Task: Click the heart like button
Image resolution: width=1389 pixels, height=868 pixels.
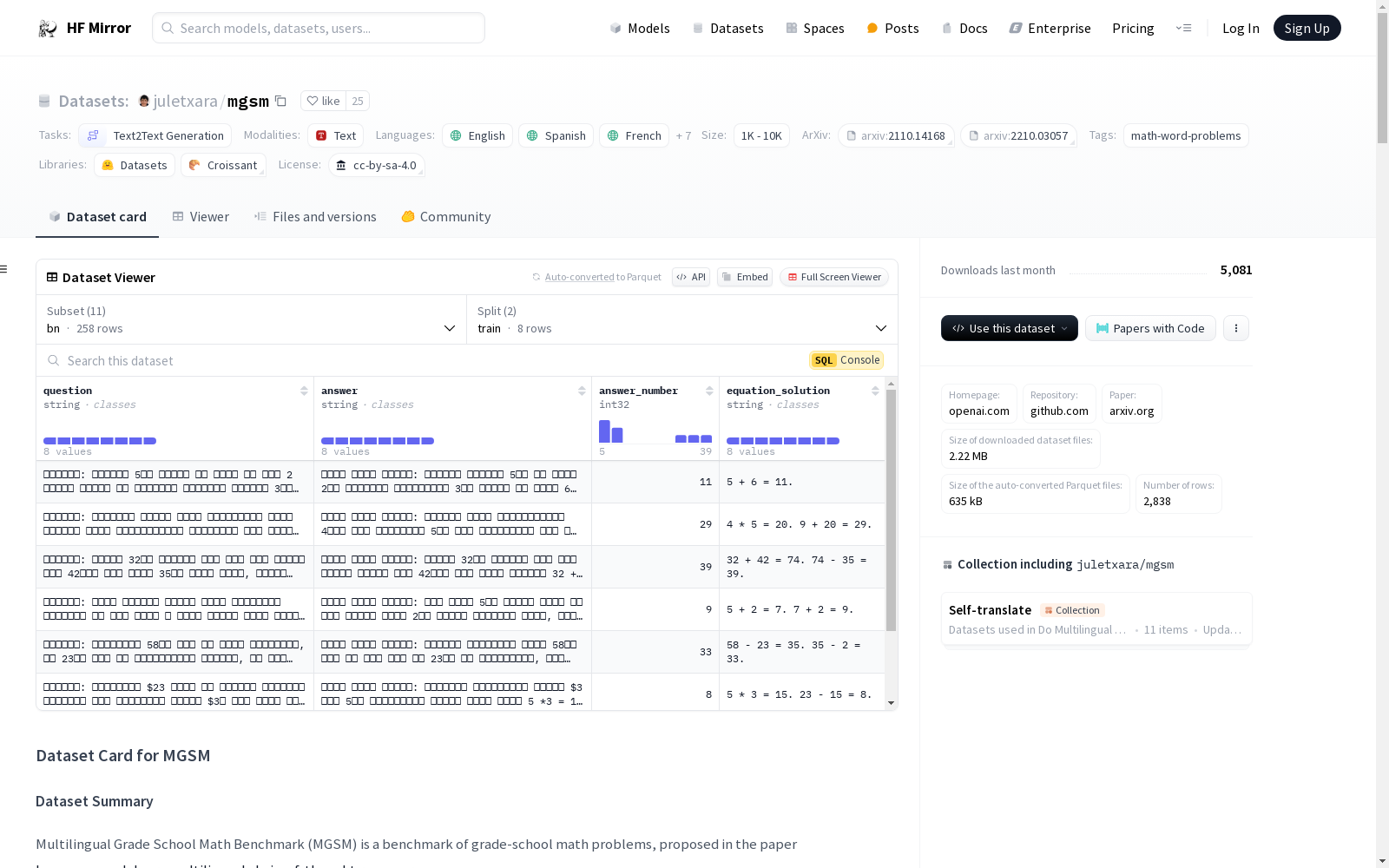Action: click(x=323, y=101)
